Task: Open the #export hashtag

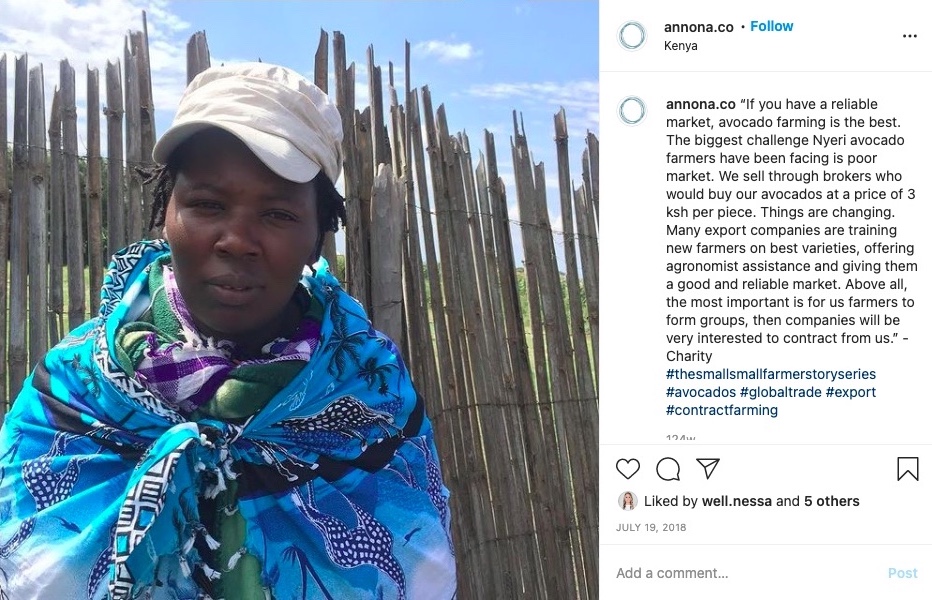Action: (x=851, y=392)
